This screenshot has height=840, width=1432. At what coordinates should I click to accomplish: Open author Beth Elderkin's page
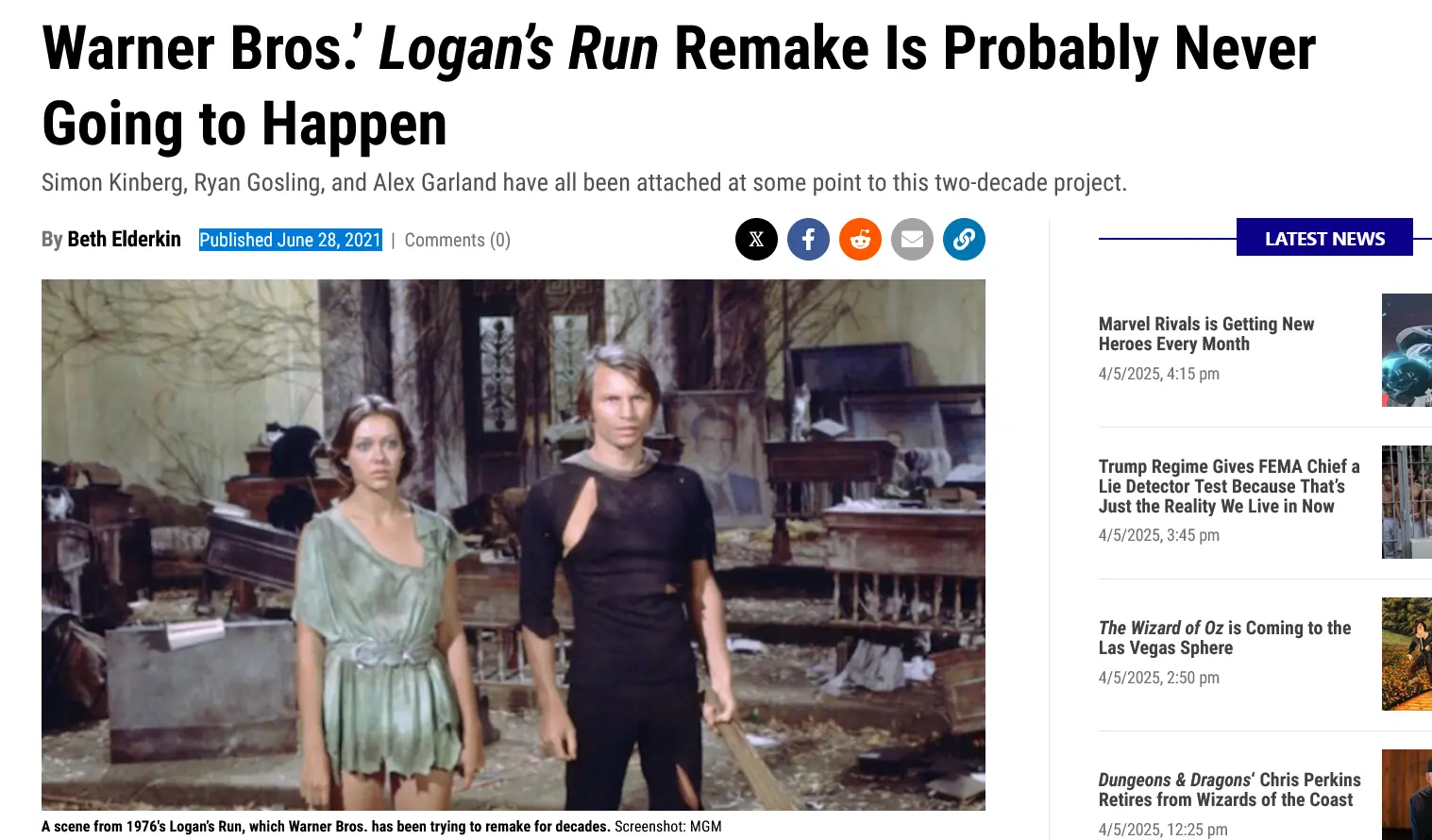[x=124, y=240]
